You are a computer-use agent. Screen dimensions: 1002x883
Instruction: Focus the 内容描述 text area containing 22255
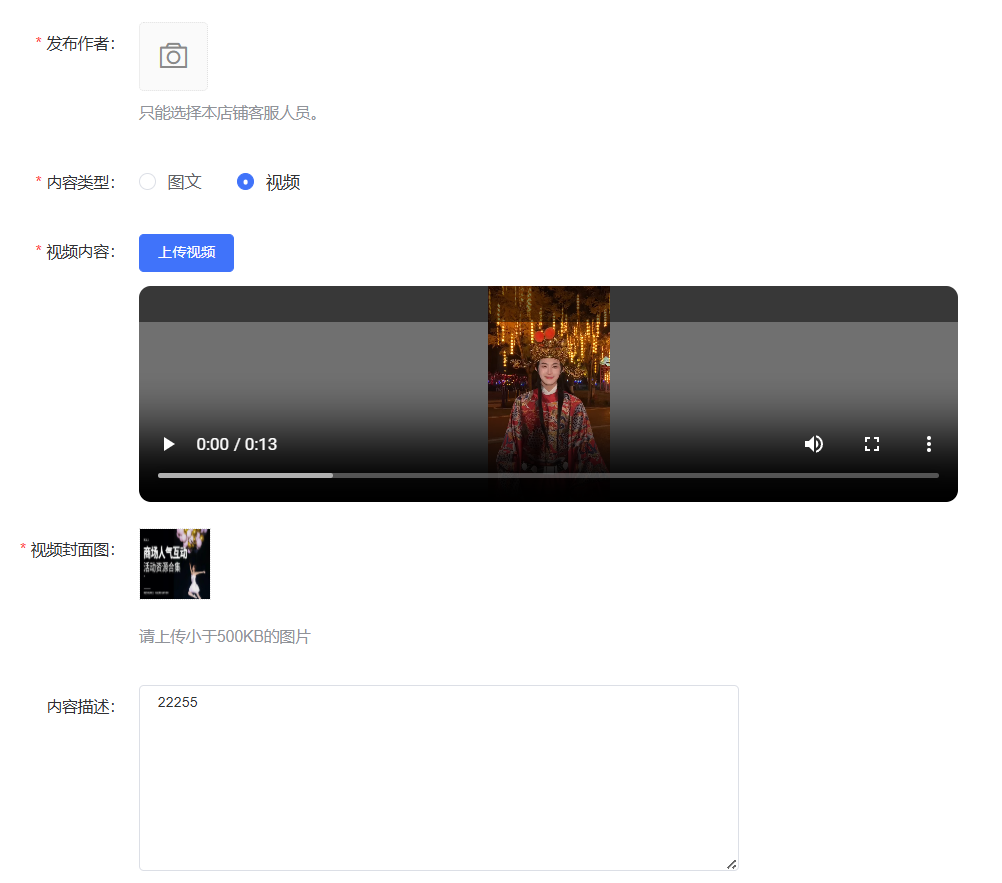[438, 777]
